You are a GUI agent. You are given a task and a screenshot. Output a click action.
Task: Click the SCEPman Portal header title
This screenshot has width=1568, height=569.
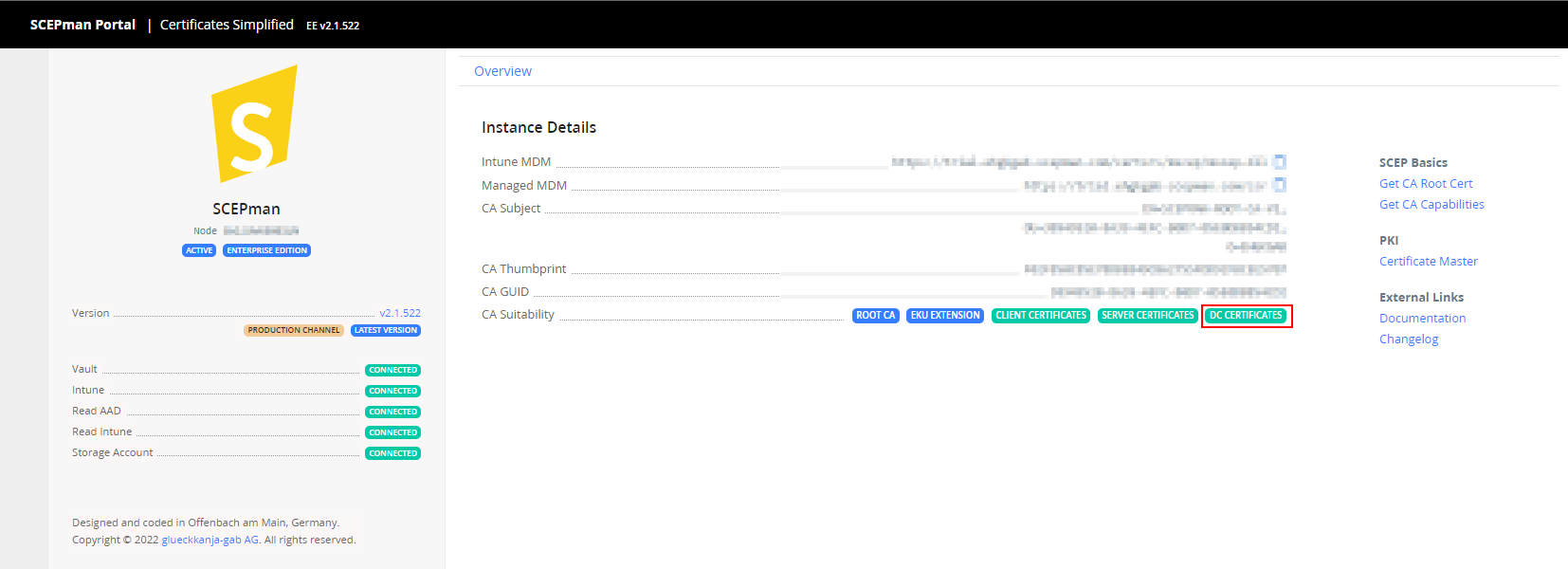tap(82, 25)
